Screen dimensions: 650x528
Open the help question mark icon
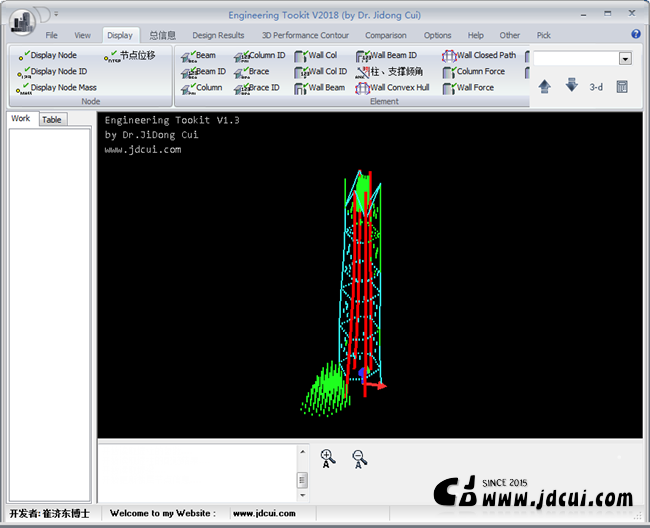tap(636, 35)
